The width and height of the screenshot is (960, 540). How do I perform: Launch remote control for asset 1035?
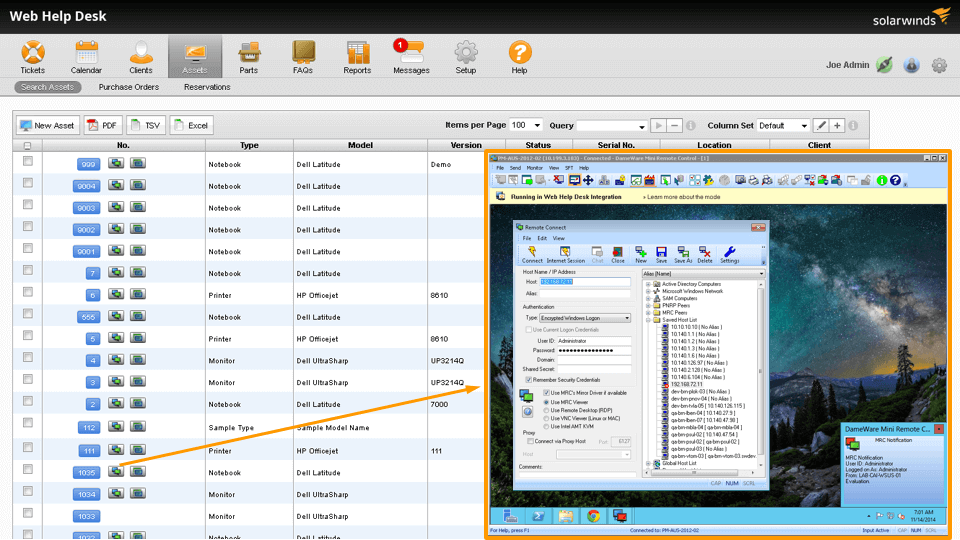tap(117, 472)
